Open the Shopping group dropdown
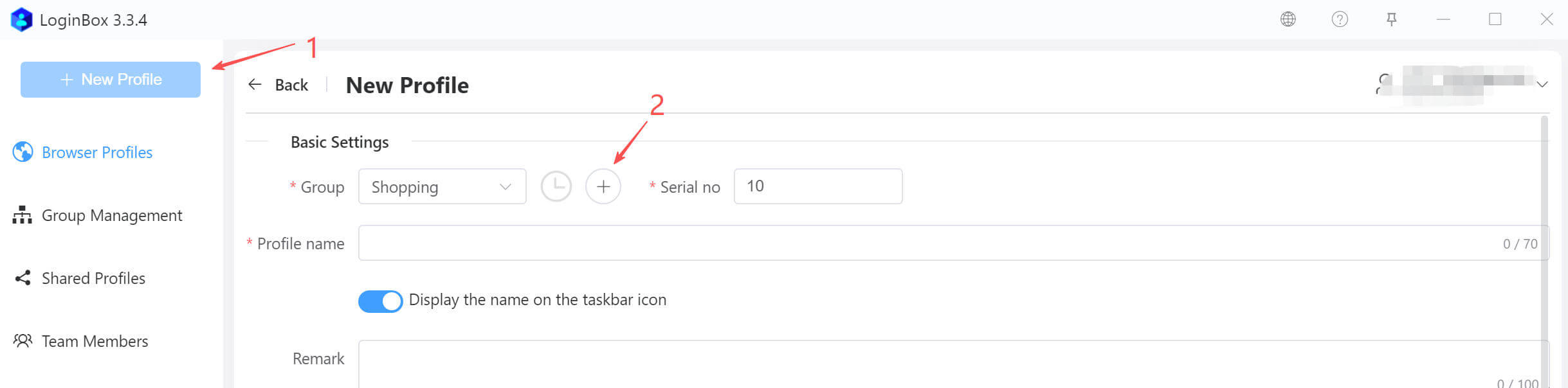Screen dimensions: 1568x388 (x=442, y=186)
